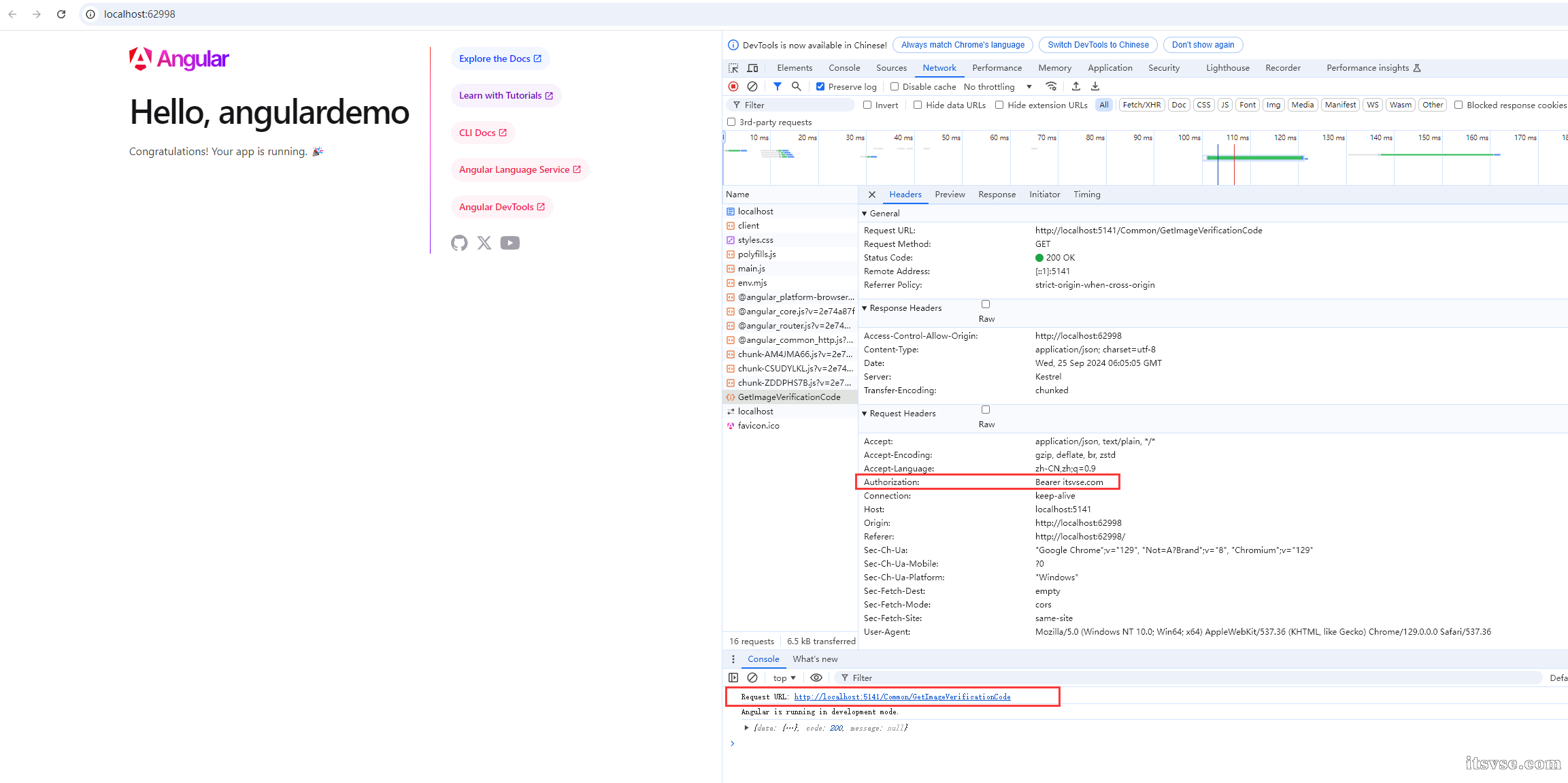Image resolution: width=1568 pixels, height=783 pixels.
Task: Enable Disable cache checkbox
Action: click(895, 86)
